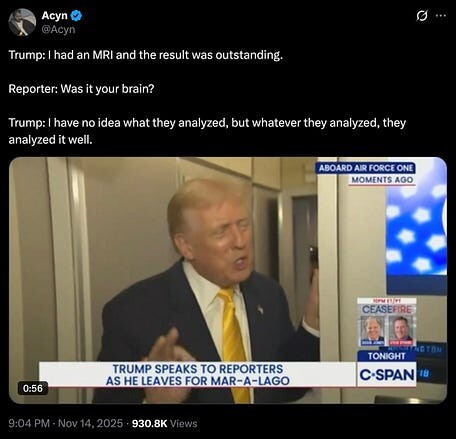
Task: Click the blue starred flag graphic
Action: tap(416, 227)
